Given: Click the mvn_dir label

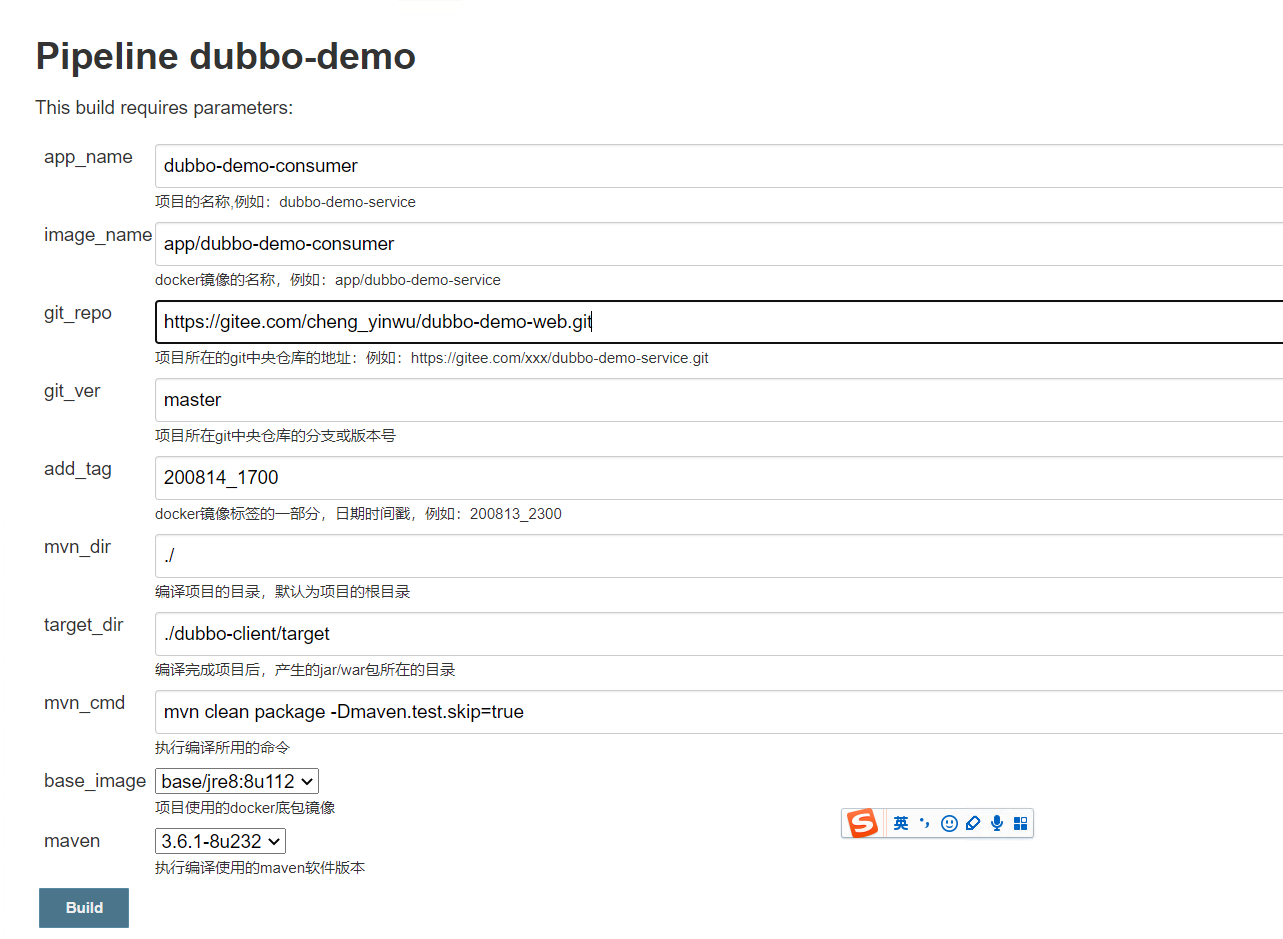Looking at the screenshot, I should [x=78, y=547].
